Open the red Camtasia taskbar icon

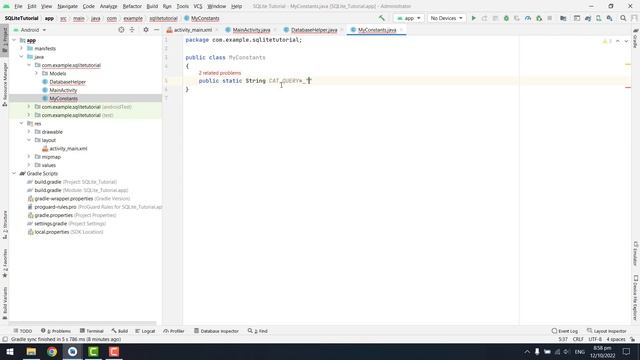tap(114, 351)
